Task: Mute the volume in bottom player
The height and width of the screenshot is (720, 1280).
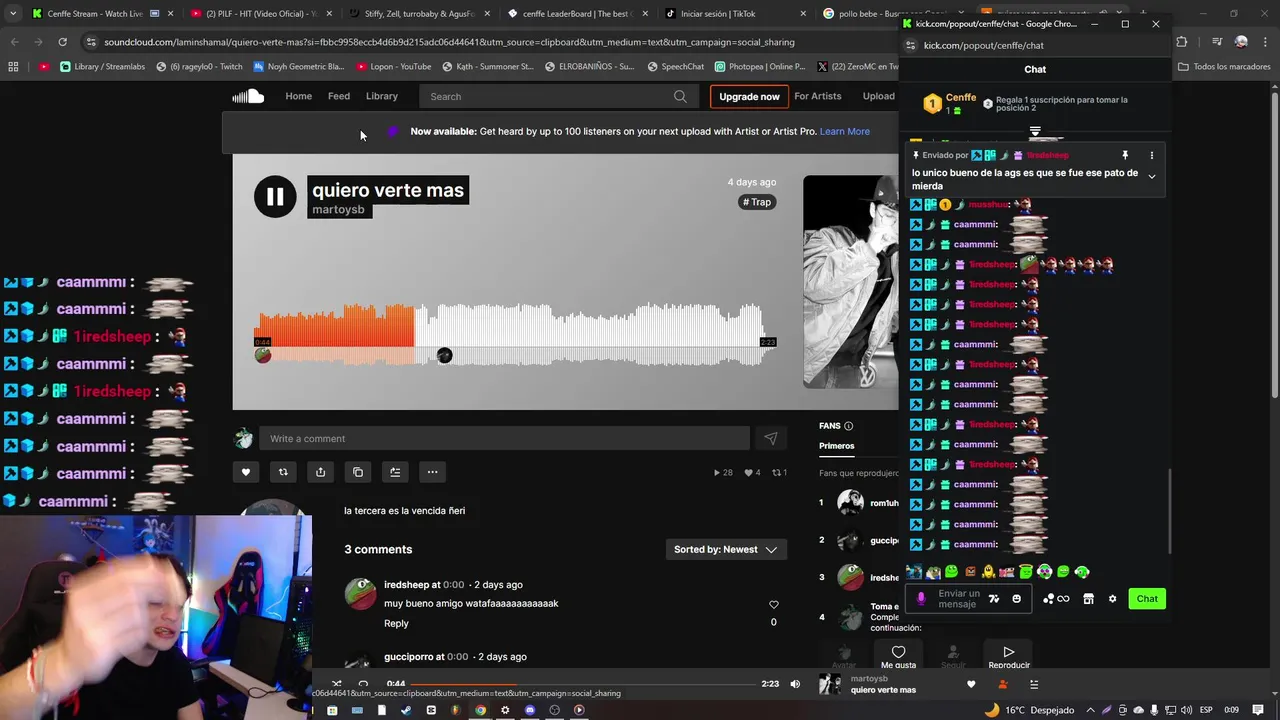Action: (x=795, y=684)
